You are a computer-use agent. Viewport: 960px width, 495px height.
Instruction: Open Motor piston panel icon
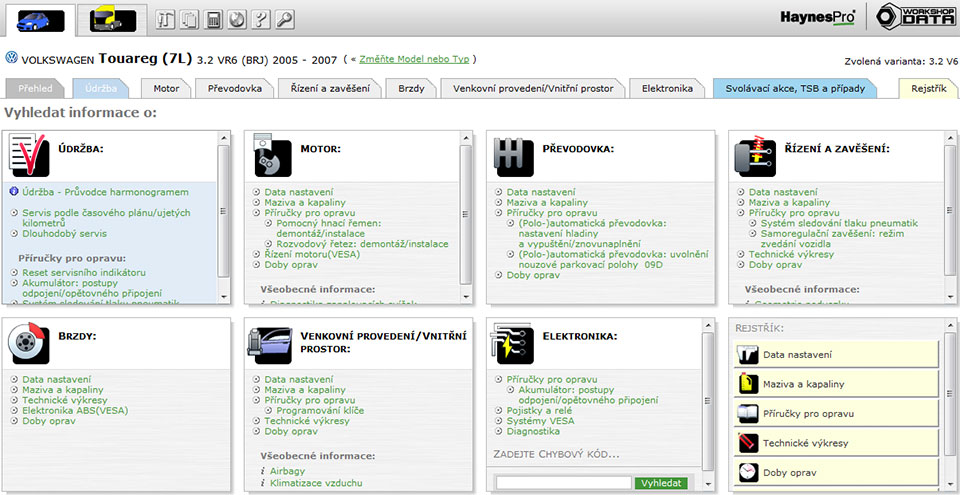pos(272,157)
